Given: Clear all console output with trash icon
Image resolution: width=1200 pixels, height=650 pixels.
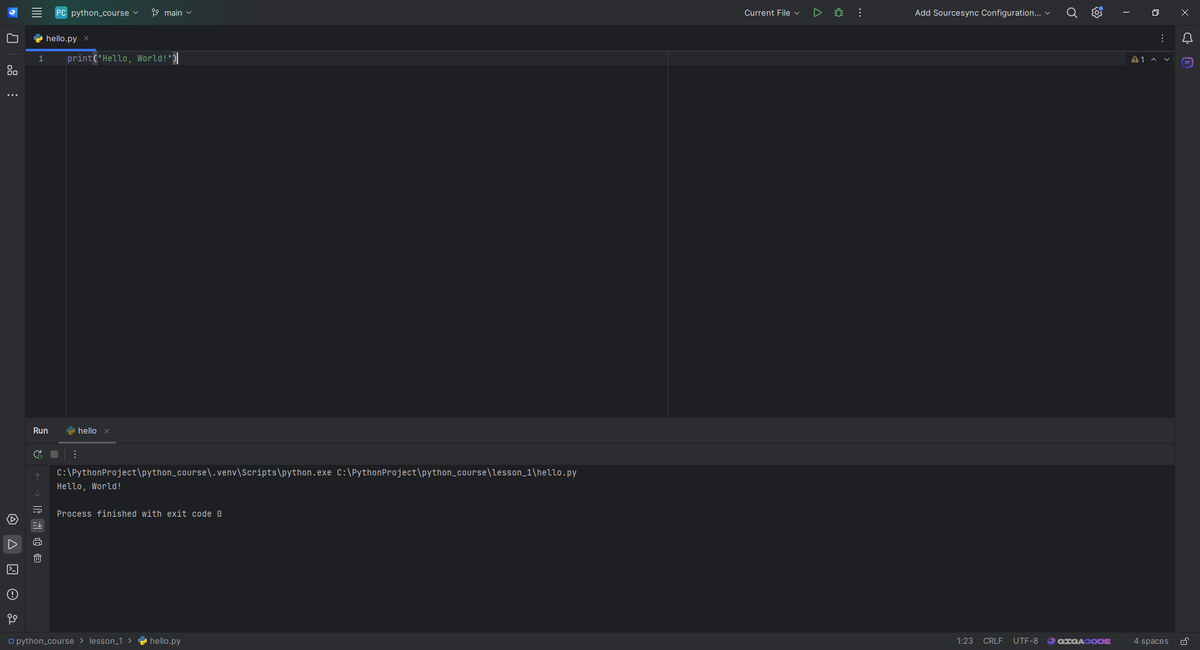Looking at the screenshot, I should (37, 558).
